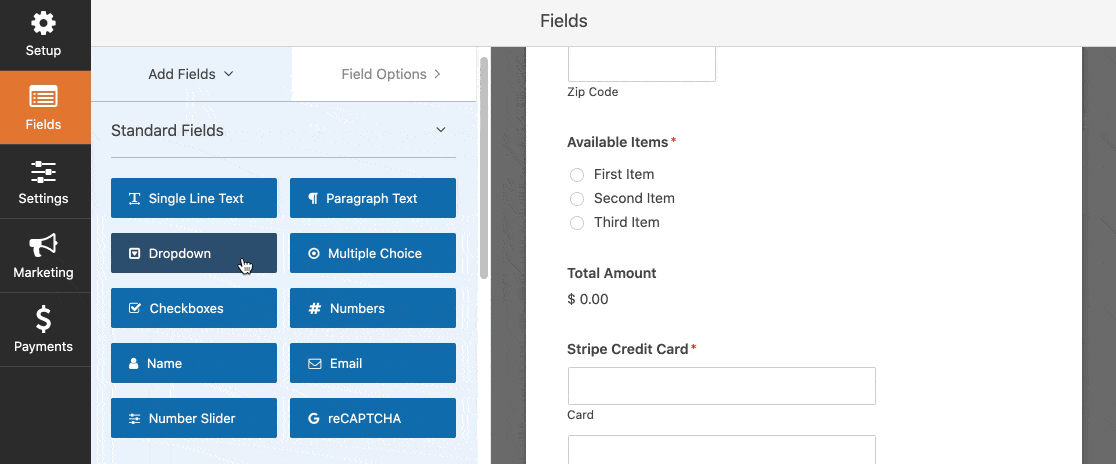Image resolution: width=1116 pixels, height=464 pixels.
Task: Add a Number Slider field
Action: 194,418
